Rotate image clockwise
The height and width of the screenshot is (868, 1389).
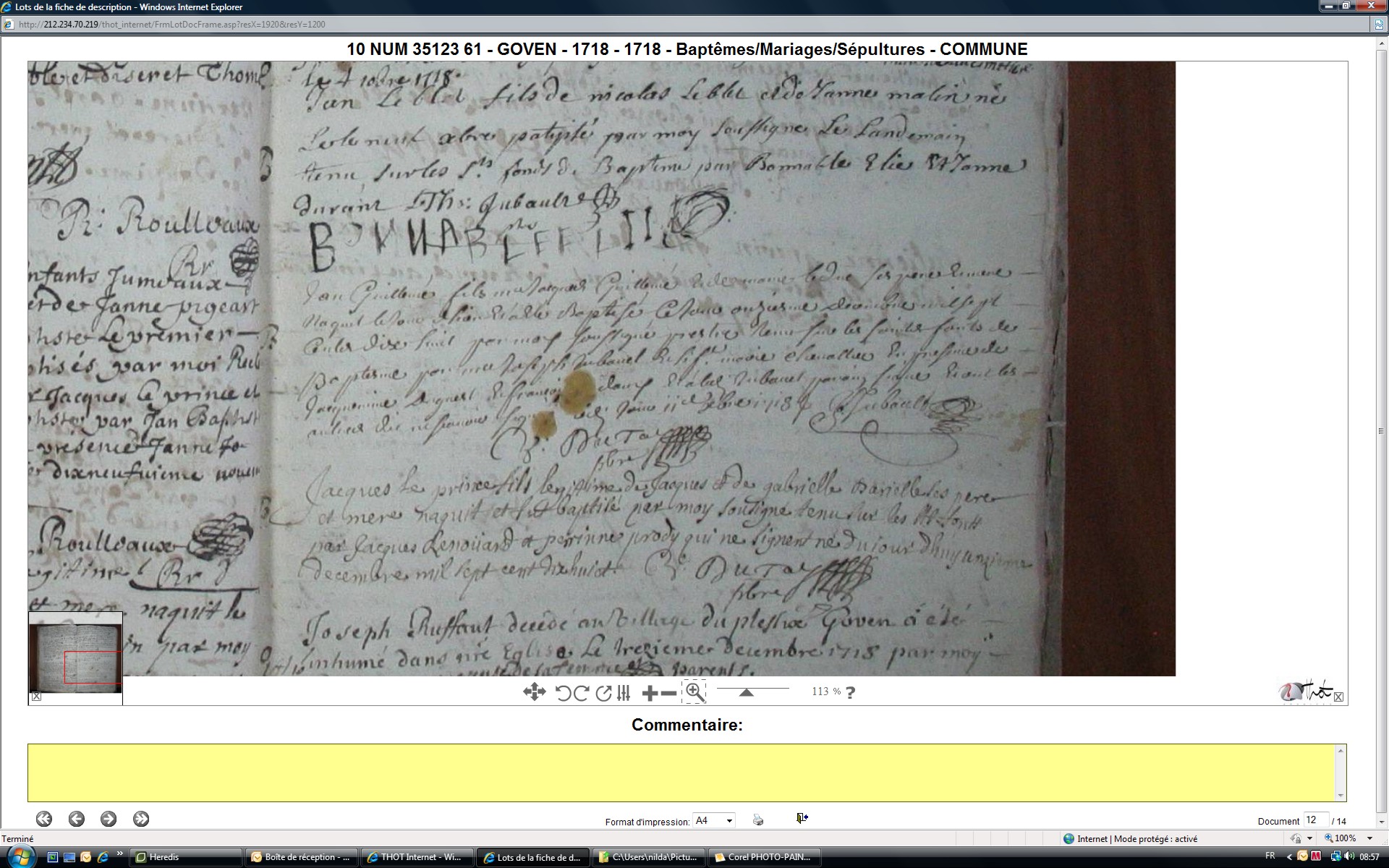[580, 693]
